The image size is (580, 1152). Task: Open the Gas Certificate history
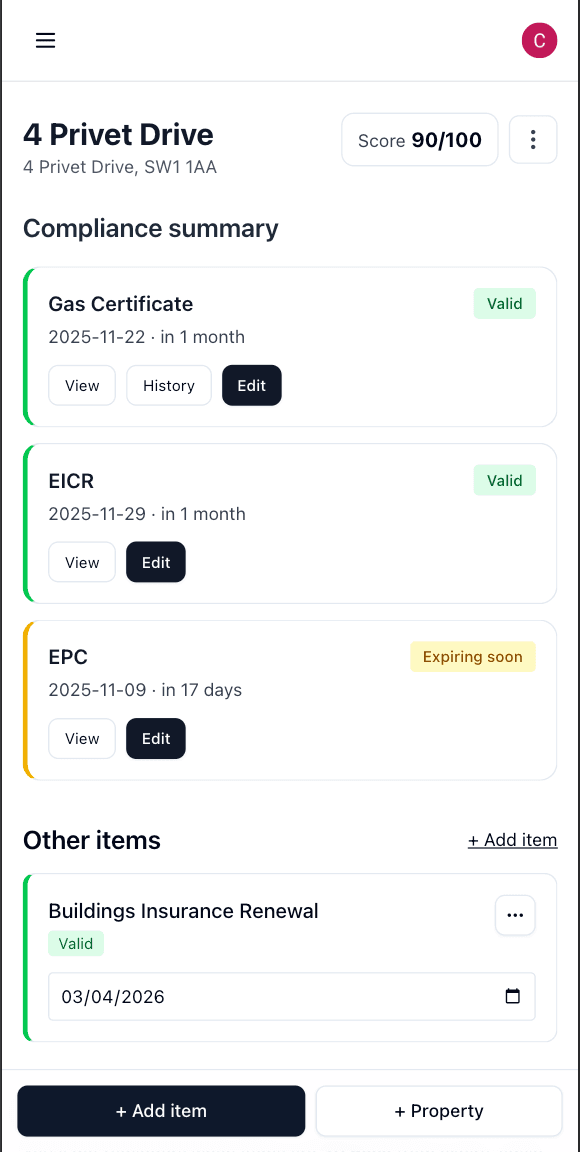168,385
